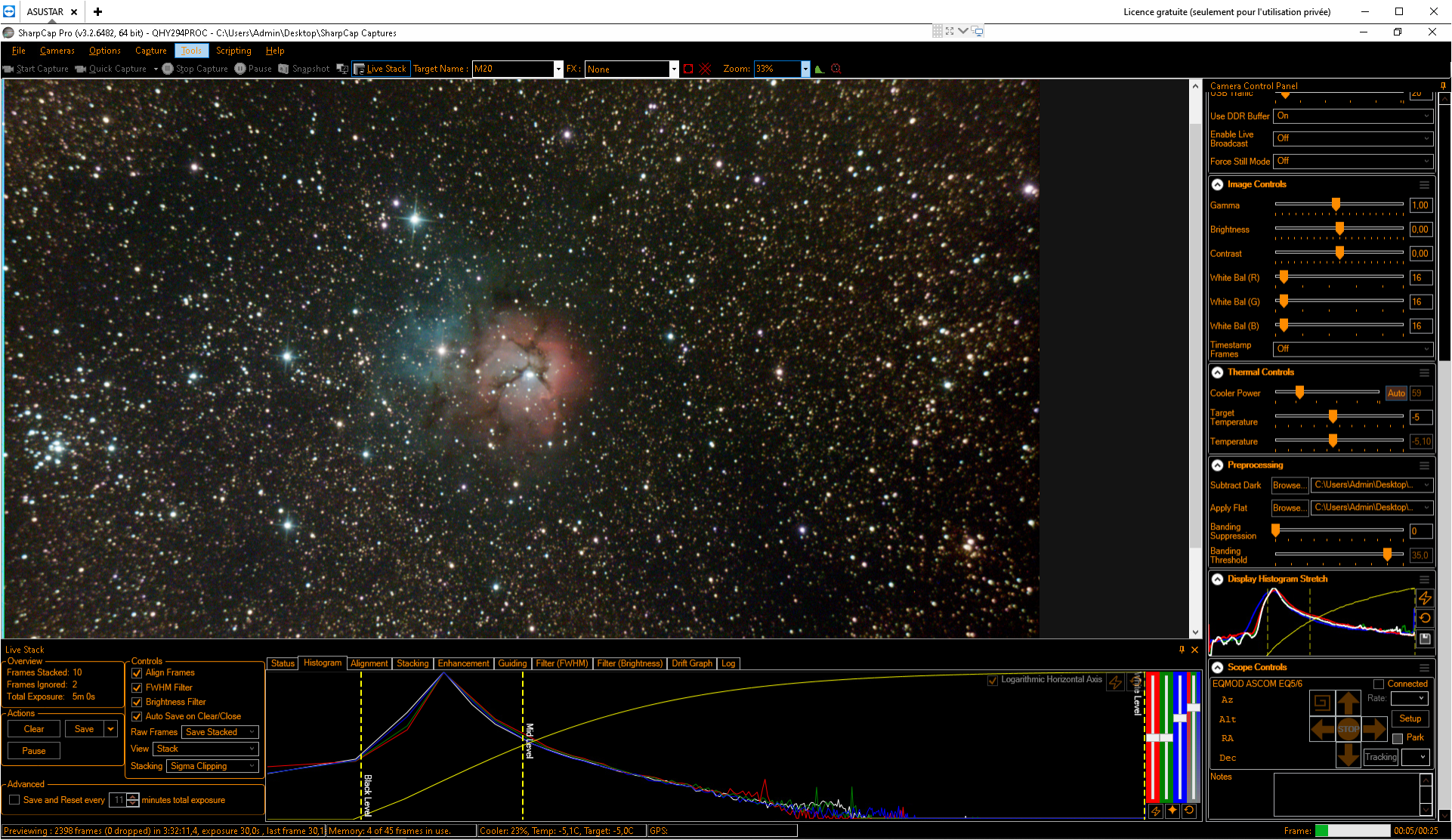Open the Stacking Sigma Clipping dropdown
This screenshot has height=840, width=1452.
coord(213,766)
